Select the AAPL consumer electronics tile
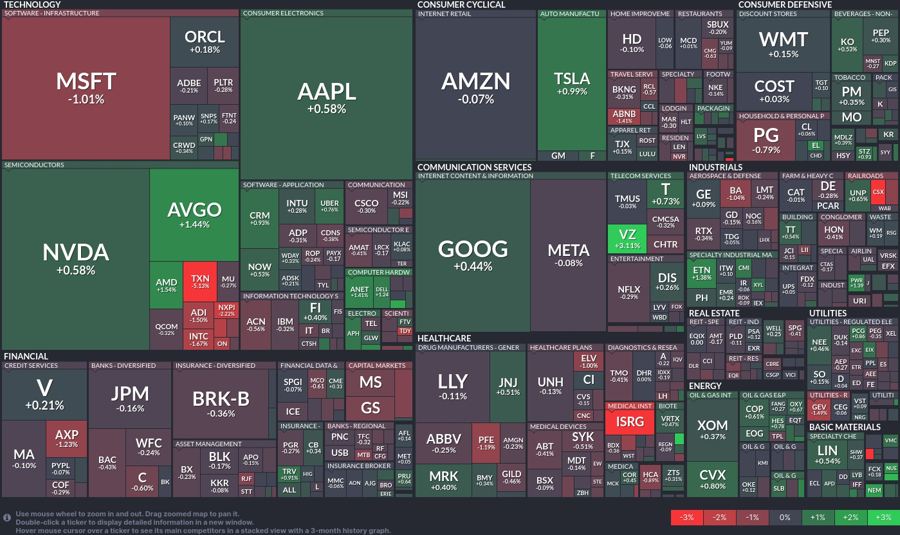This screenshot has height=535, width=900. tap(326, 96)
